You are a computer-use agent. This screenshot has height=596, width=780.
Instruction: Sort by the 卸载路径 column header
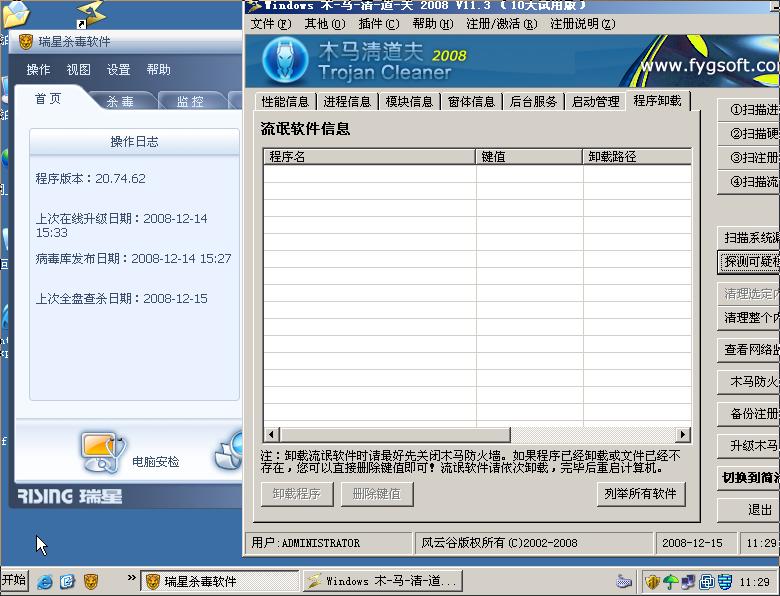(x=637, y=157)
